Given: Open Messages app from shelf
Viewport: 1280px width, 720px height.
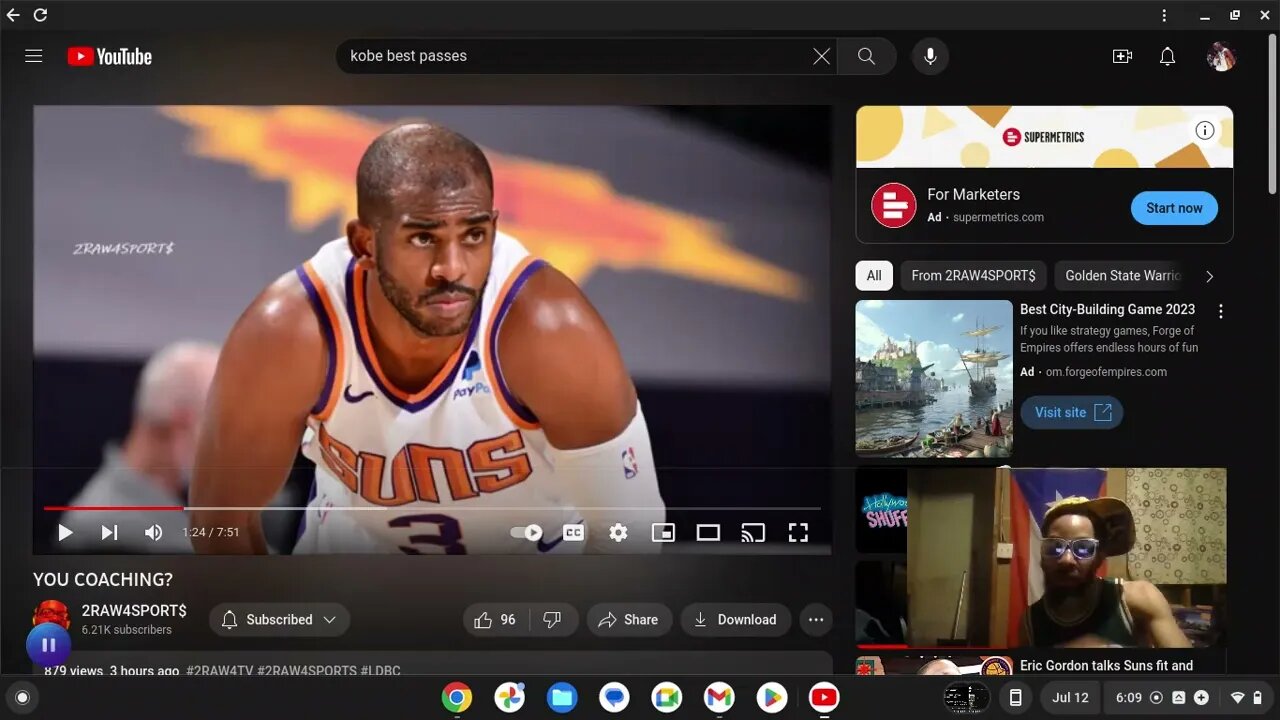Looking at the screenshot, I should pyautogui.click(x=614, y=697).
